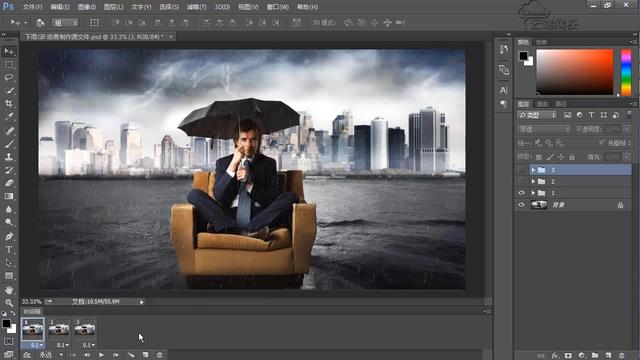Screen dimensions: 640x360
Task: Click the type layer filter icon
Action: (591, 115)
